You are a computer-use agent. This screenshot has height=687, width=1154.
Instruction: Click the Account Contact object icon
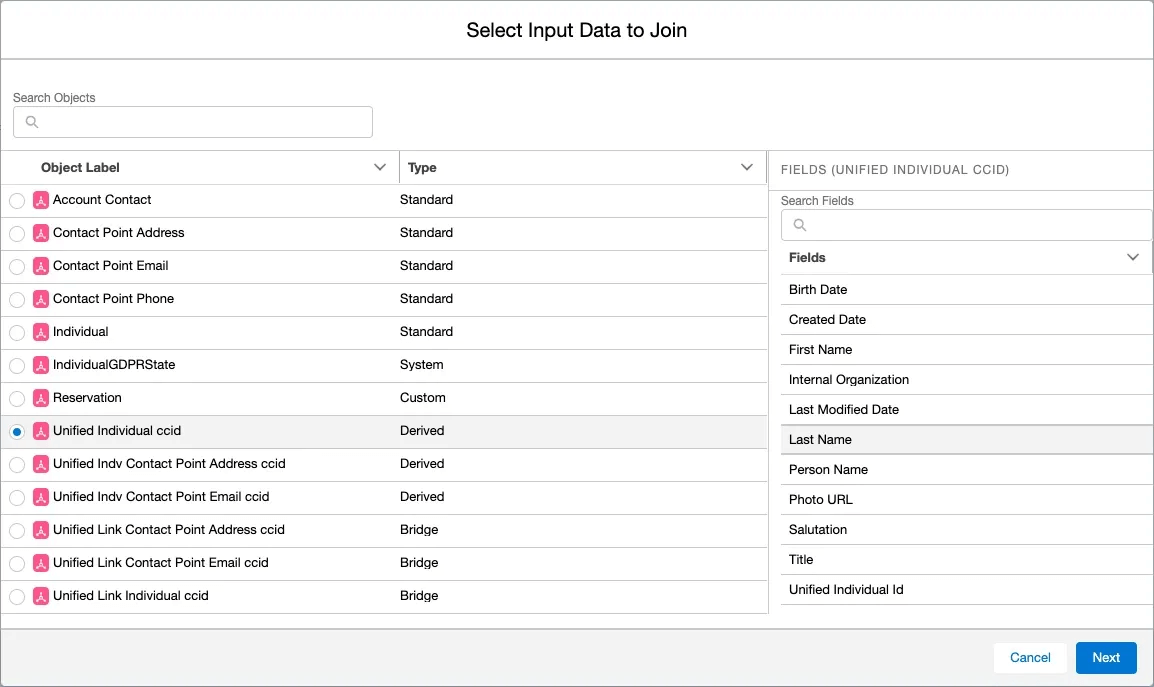click(x=41, y=200)
